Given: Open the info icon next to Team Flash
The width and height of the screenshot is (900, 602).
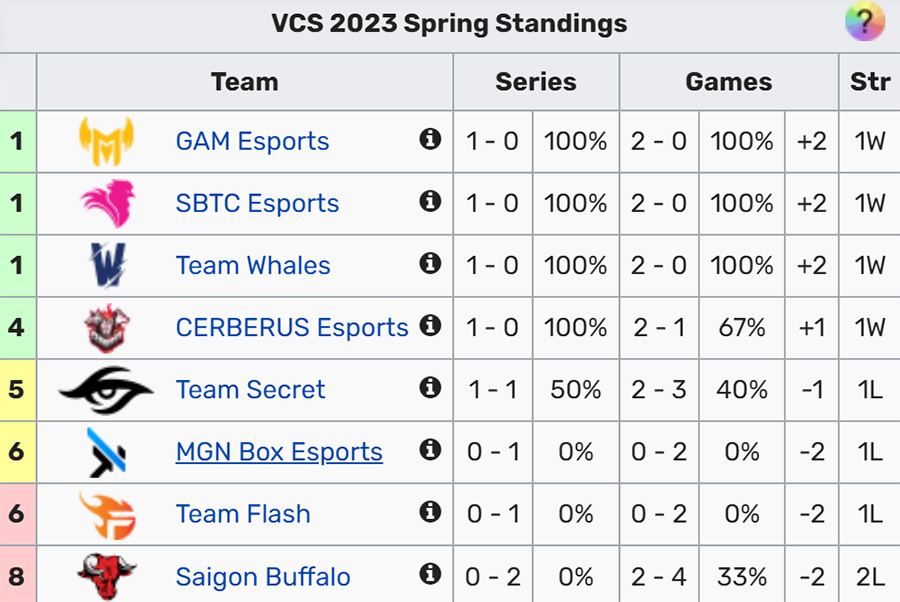Looking at the screenshot, I should point(430,511).
